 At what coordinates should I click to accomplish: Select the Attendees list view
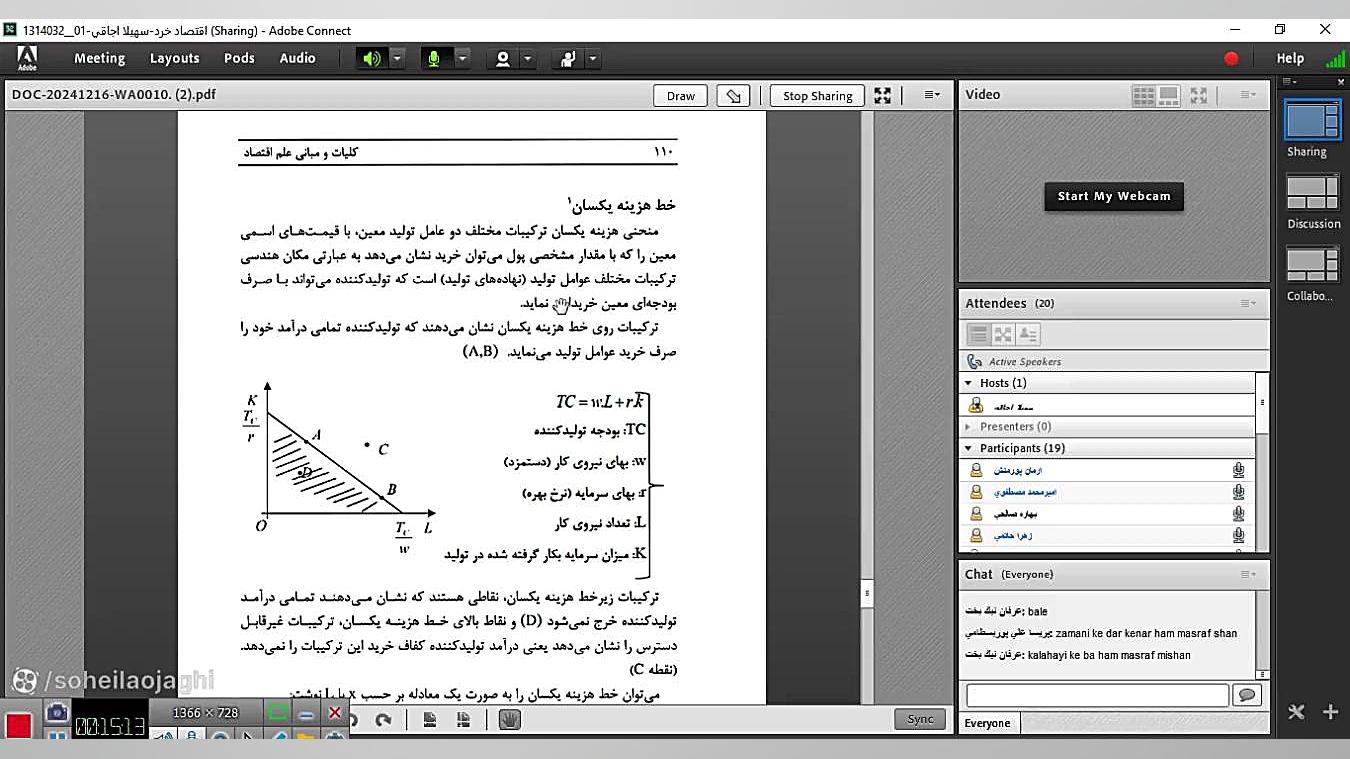point(979,335)
